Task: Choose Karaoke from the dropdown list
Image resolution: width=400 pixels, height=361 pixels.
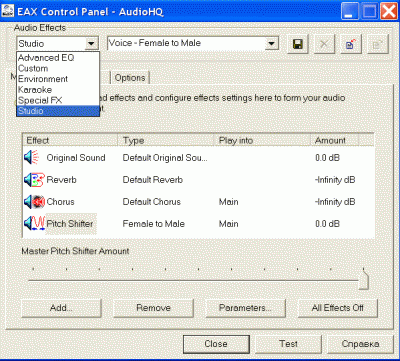Action: (35, 90)
